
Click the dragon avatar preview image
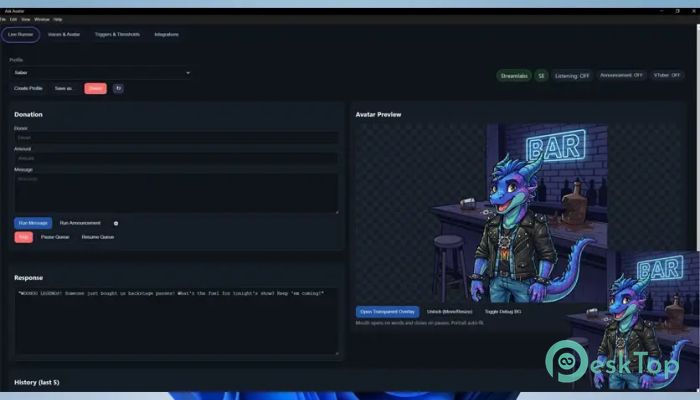521,213
